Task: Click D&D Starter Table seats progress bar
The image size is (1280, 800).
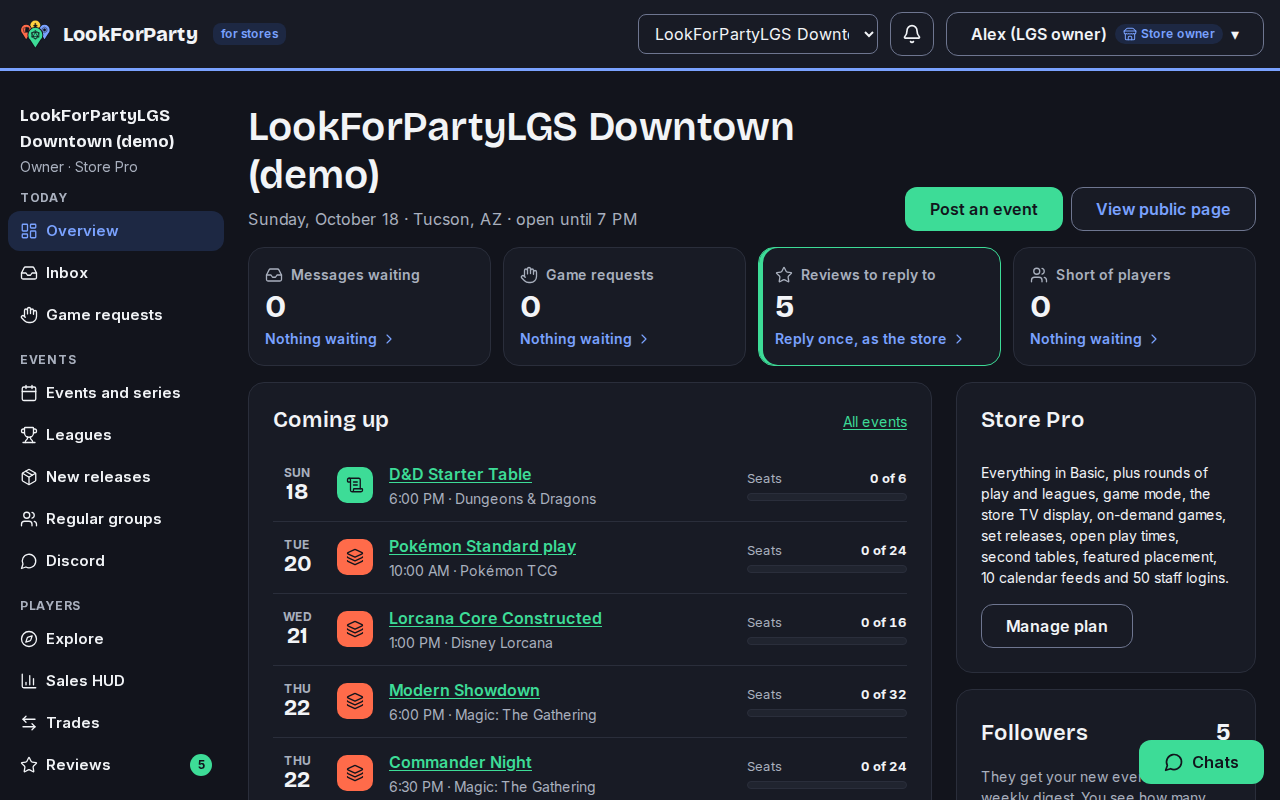Action: click(x=827, y=497)
